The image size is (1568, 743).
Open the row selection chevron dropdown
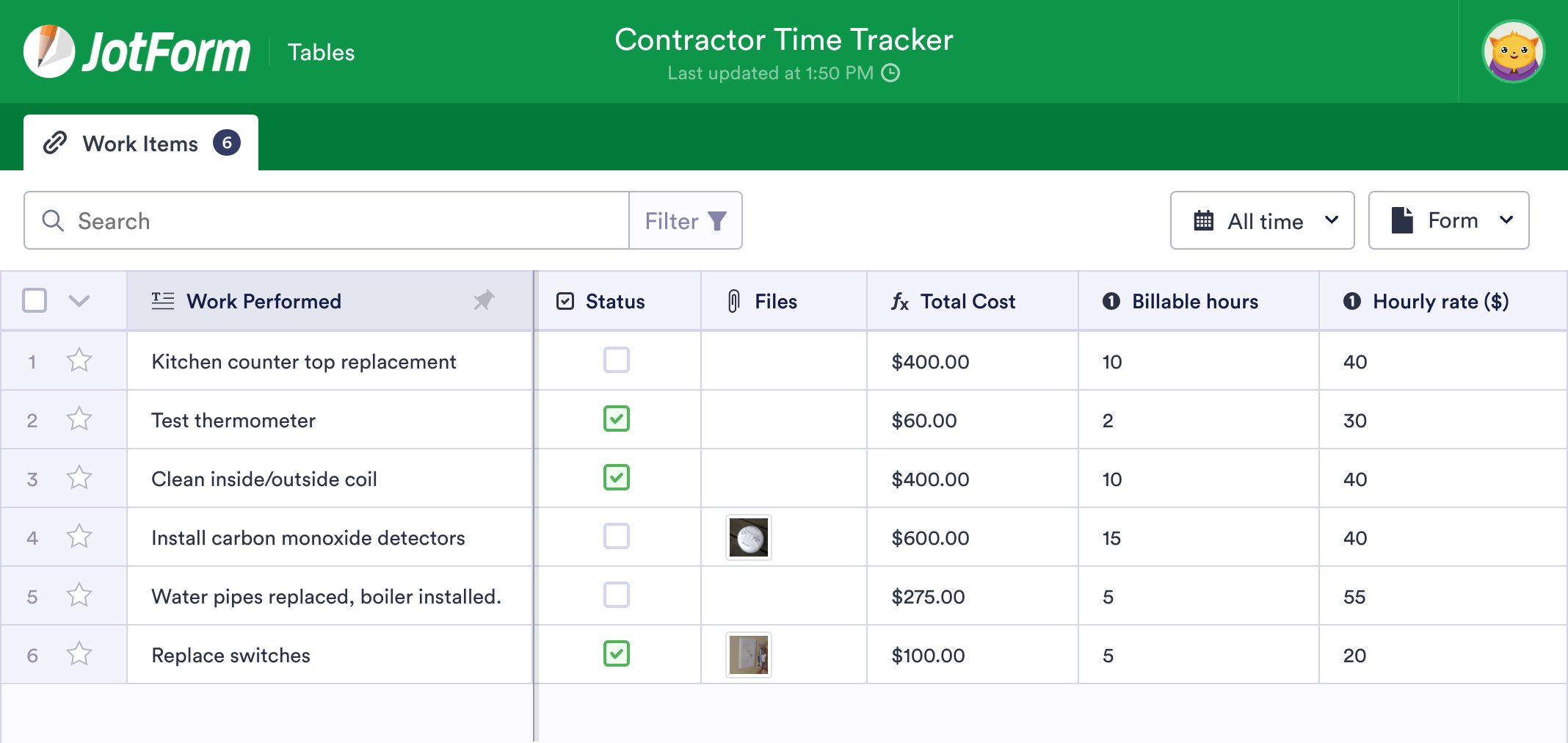[x=80, y=301]
